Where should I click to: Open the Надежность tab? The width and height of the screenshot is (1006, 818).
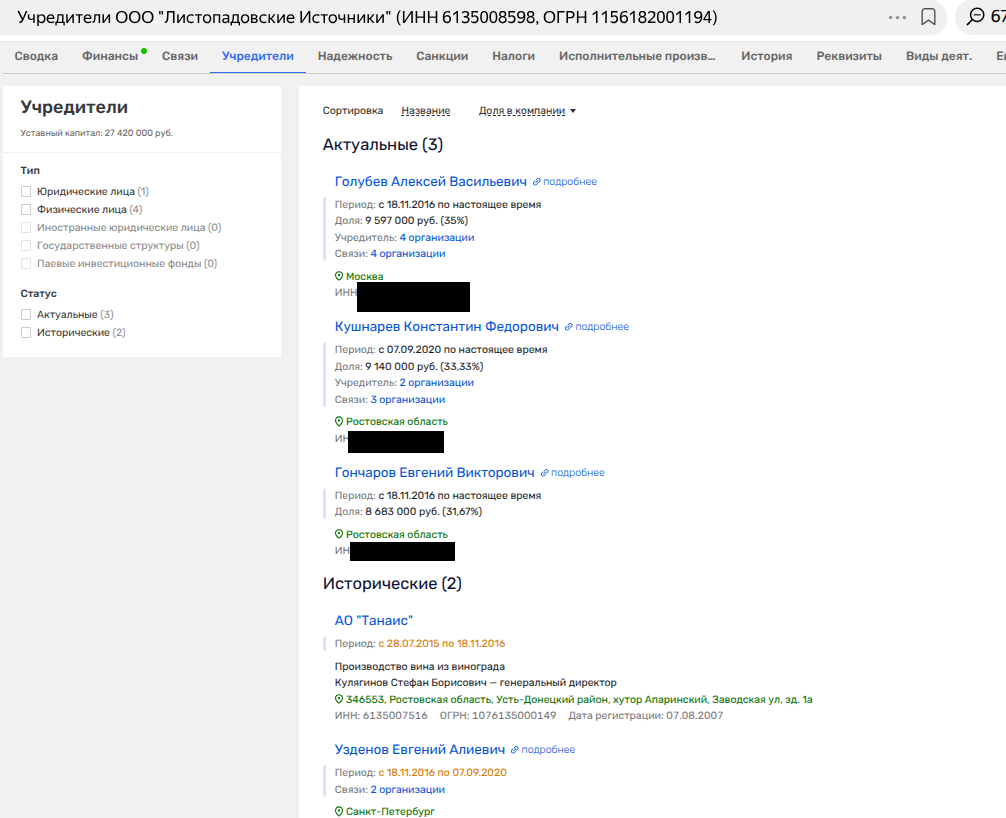[x=355, y=56]
